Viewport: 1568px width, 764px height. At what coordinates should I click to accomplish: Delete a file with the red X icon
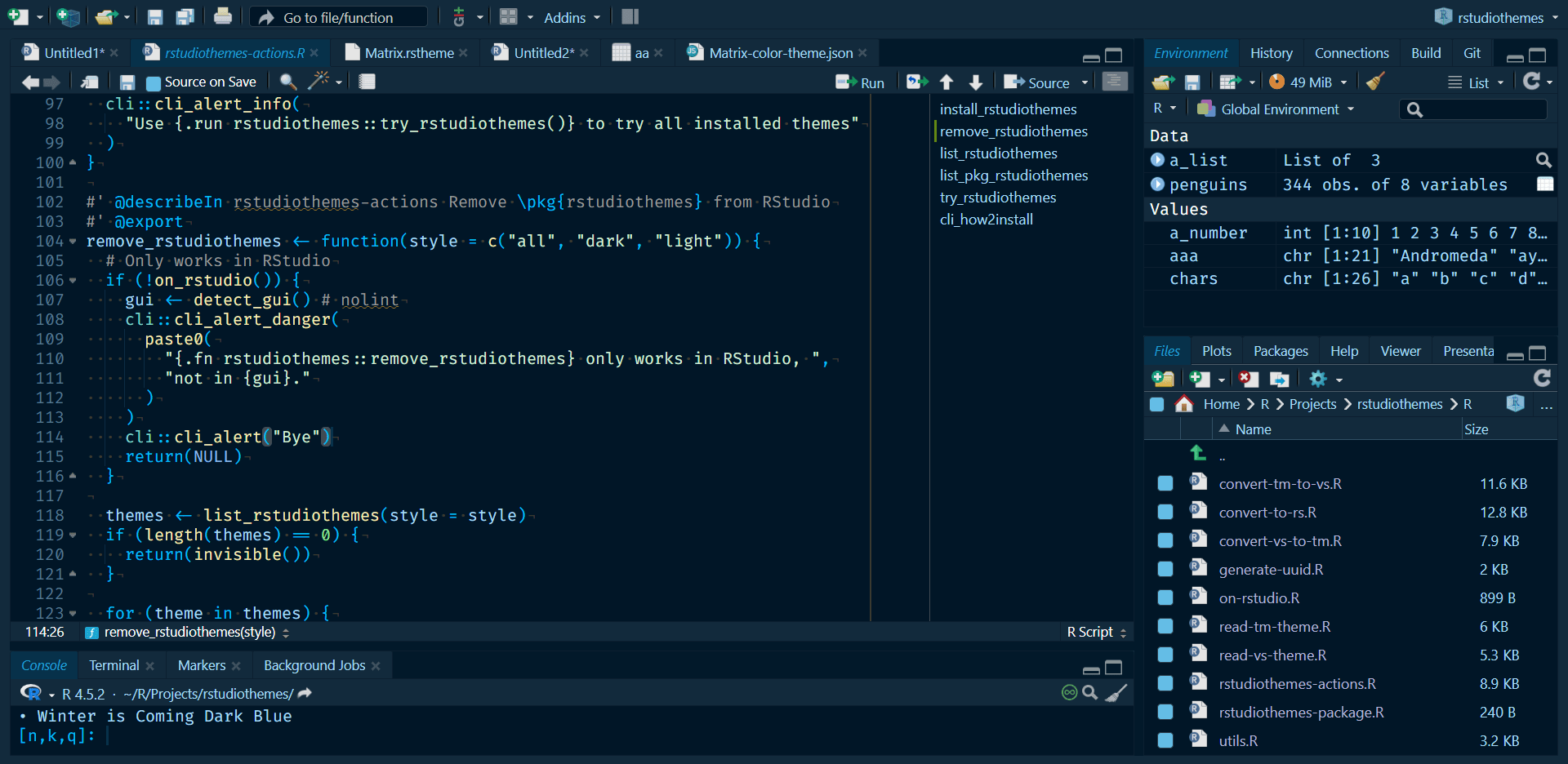click(1248, 379)
